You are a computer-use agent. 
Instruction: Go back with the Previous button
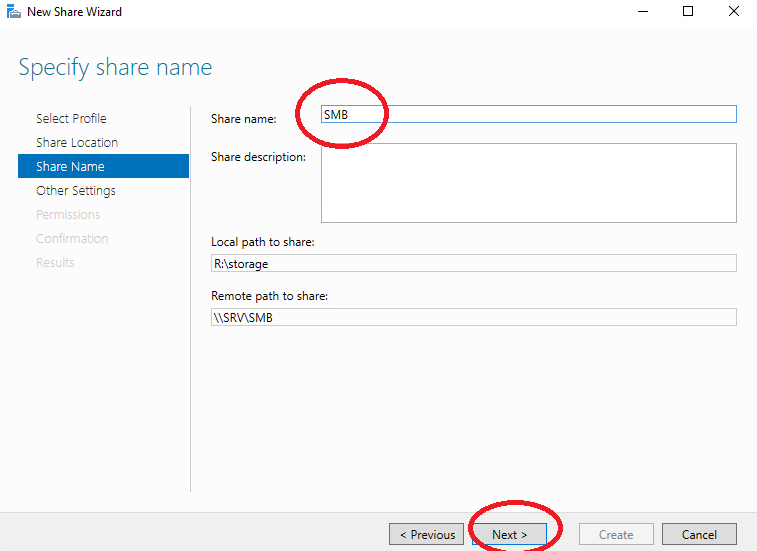(x=426, y=534)
